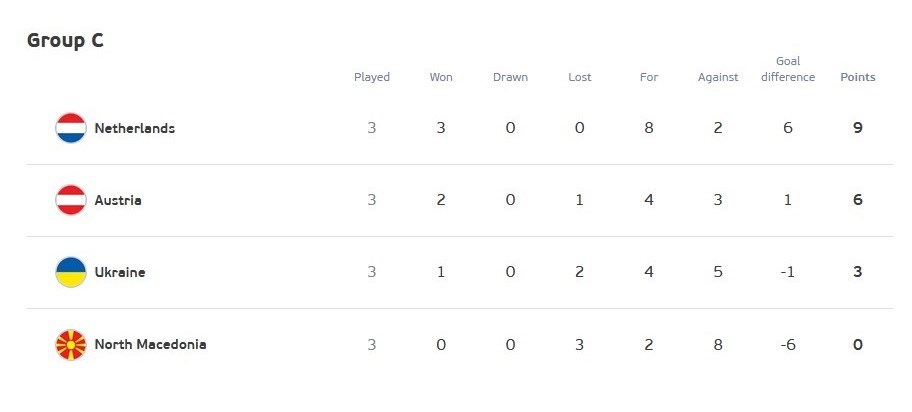This screenshot has height=412, width=912.
Task: Open the Netherlands team link
Action: [134, 128]
